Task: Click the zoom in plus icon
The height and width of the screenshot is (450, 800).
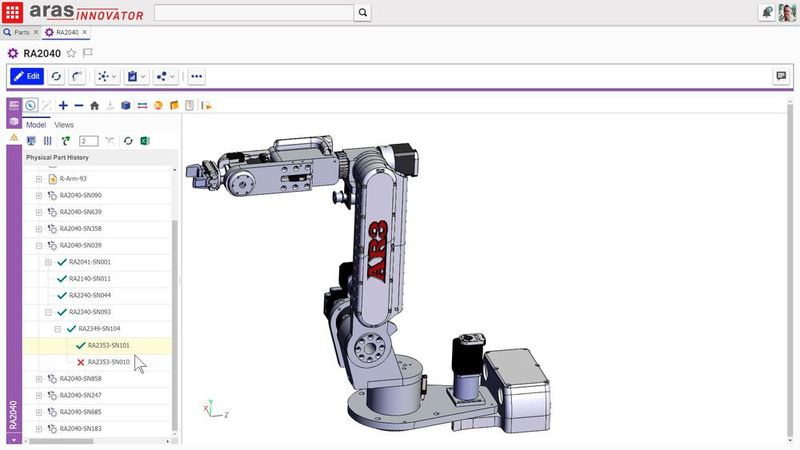Action: pos(63,105)
